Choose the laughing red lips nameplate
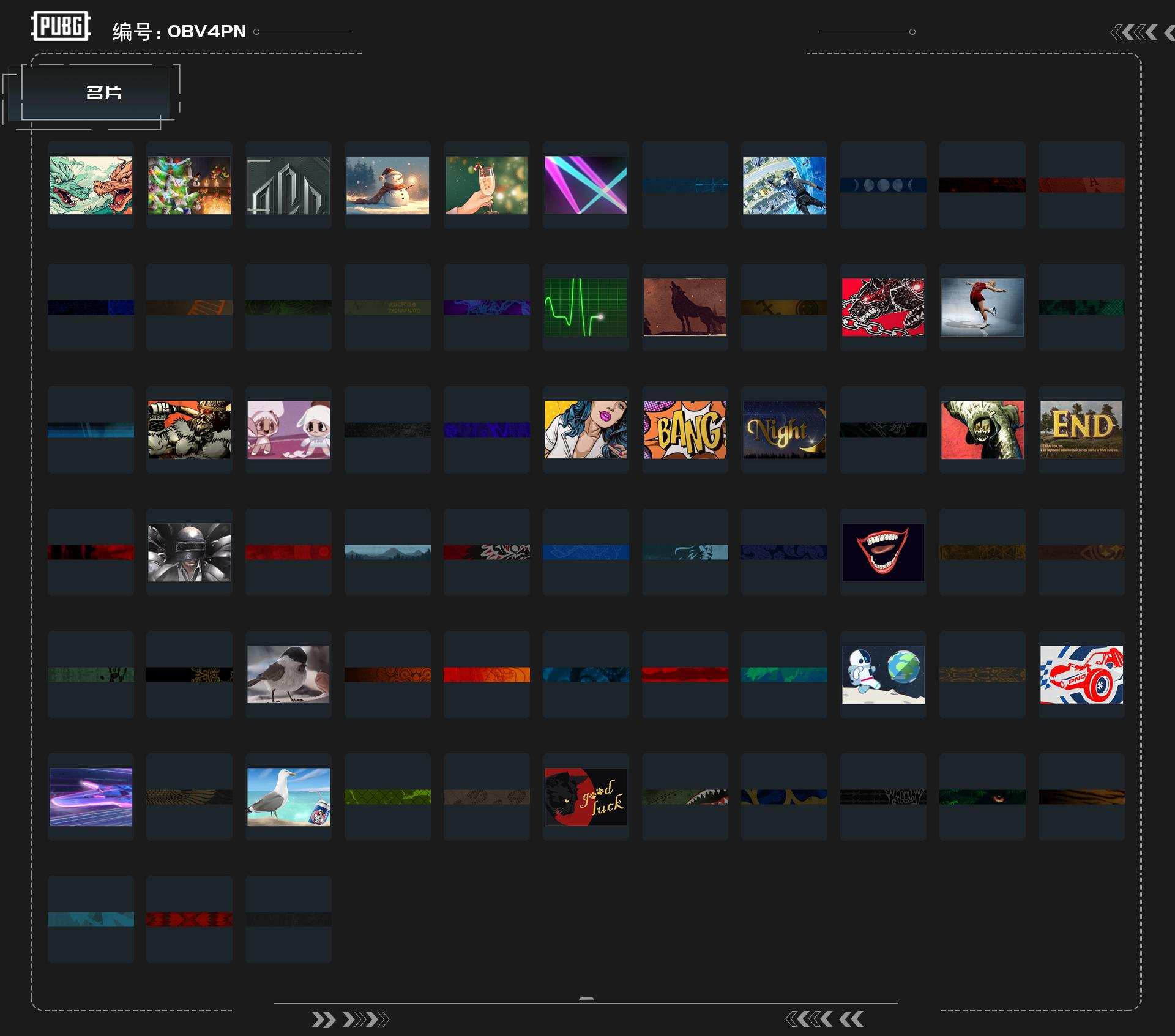The height and width of the screenshot is (1036, 1175). coord(883,552)
